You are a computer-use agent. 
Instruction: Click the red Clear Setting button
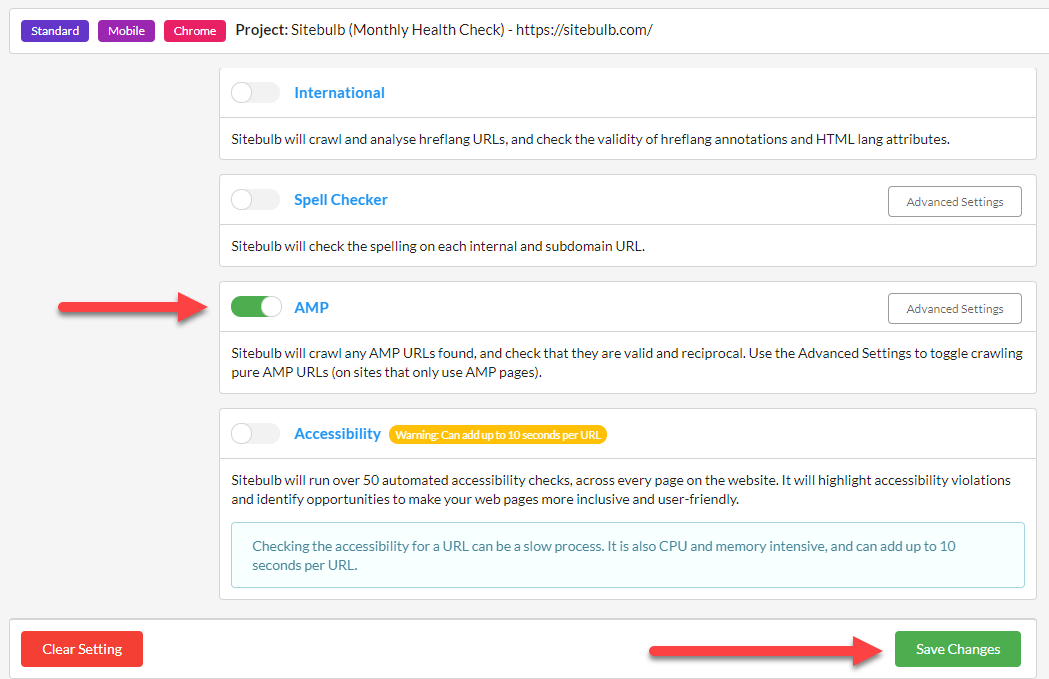[82, 649]
